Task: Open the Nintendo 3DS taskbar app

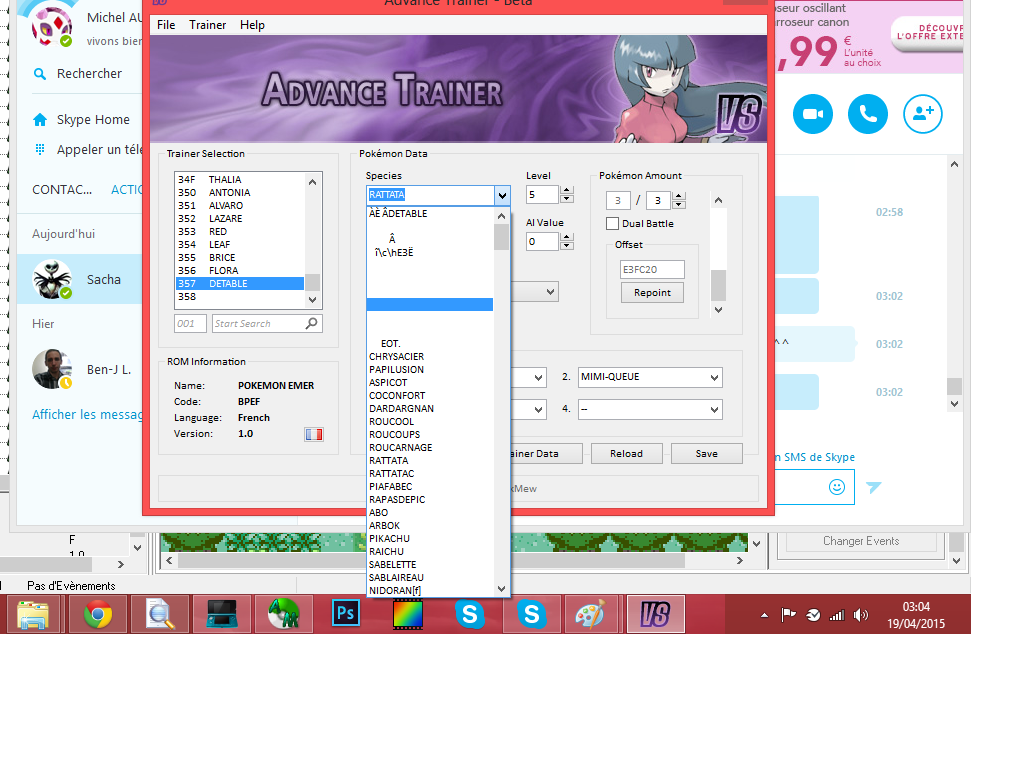Action: tap(221, 615)
